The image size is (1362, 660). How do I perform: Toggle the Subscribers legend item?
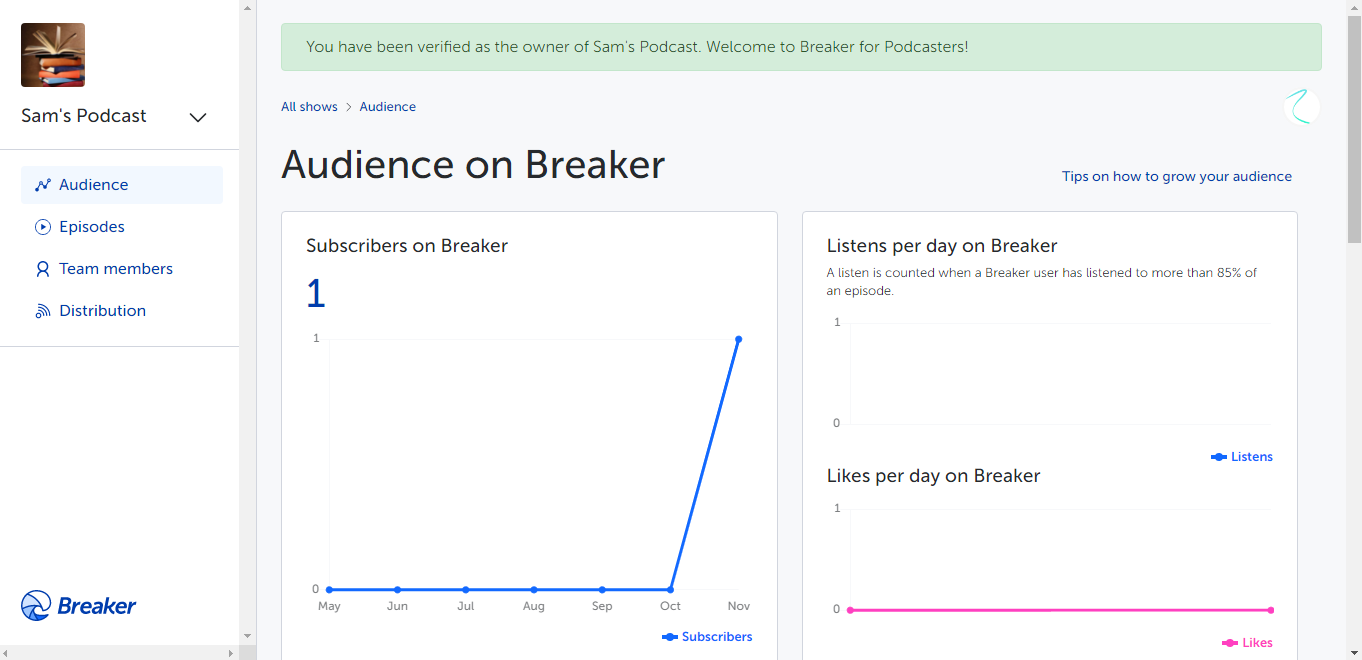707,637
